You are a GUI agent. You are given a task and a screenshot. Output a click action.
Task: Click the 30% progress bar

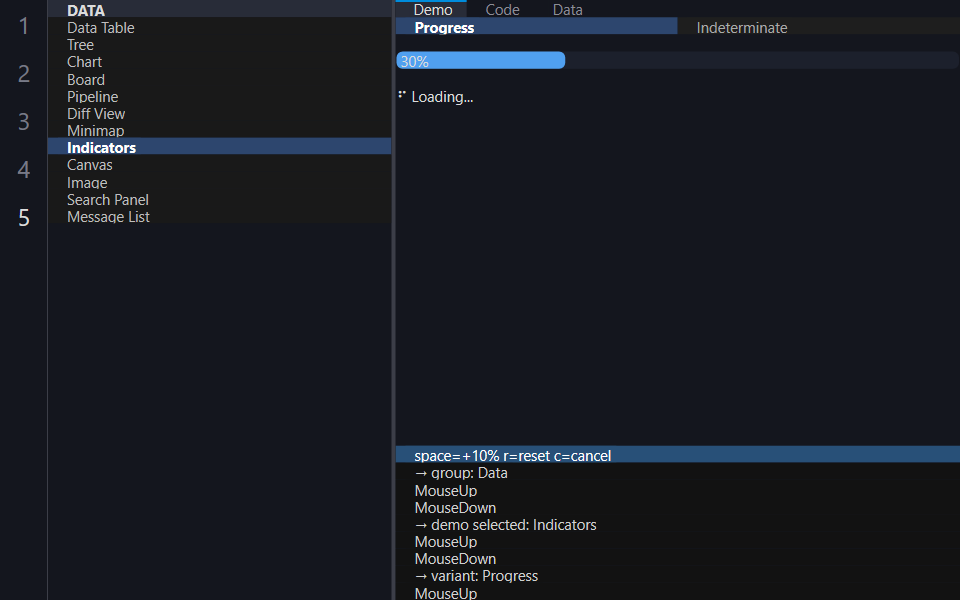[677, 61]
